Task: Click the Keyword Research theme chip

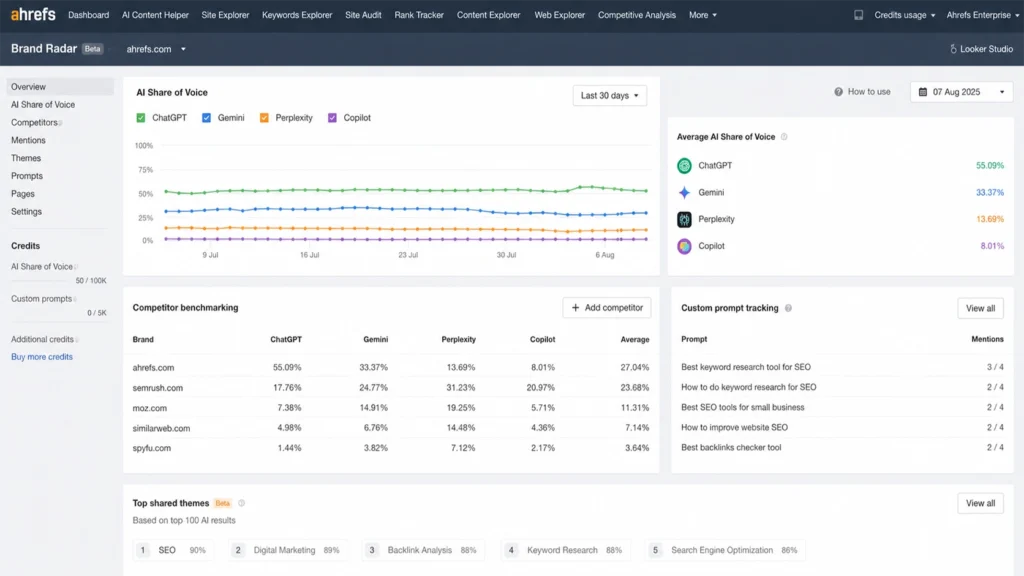Action: [x=567, y=550]
